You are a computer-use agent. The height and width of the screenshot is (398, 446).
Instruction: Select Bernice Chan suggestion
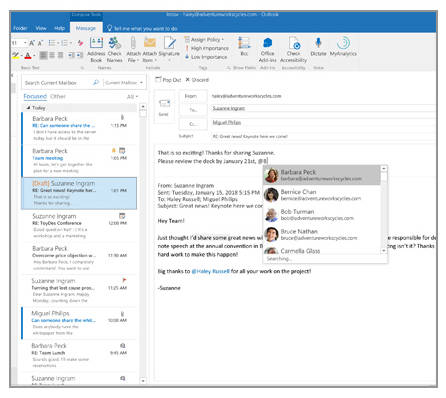pyautogui.click(x=322, y=195)
